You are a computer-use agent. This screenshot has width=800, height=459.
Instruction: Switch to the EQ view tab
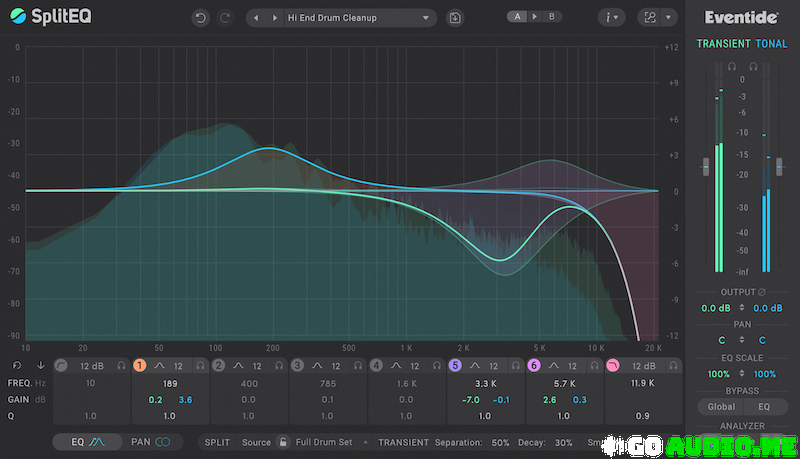[87, 442]
